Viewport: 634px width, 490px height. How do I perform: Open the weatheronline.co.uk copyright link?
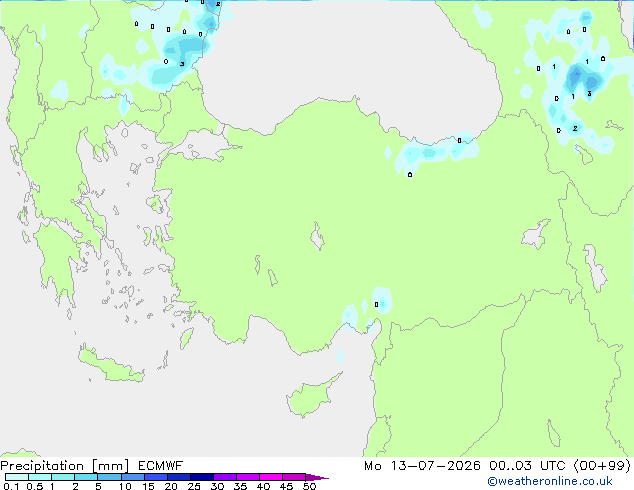(550, 481)
